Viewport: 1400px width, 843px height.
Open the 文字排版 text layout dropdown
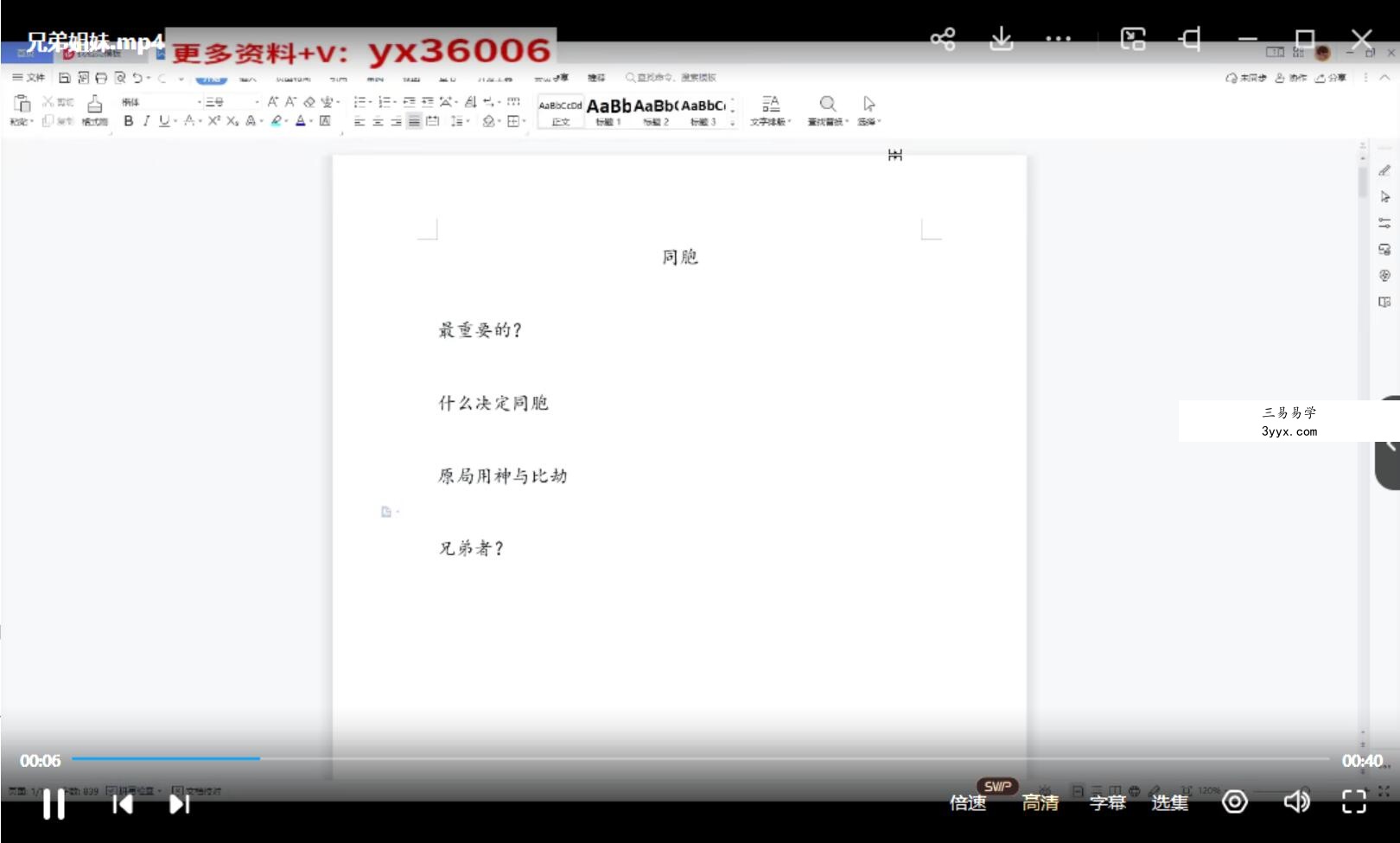tap(770, 111)
